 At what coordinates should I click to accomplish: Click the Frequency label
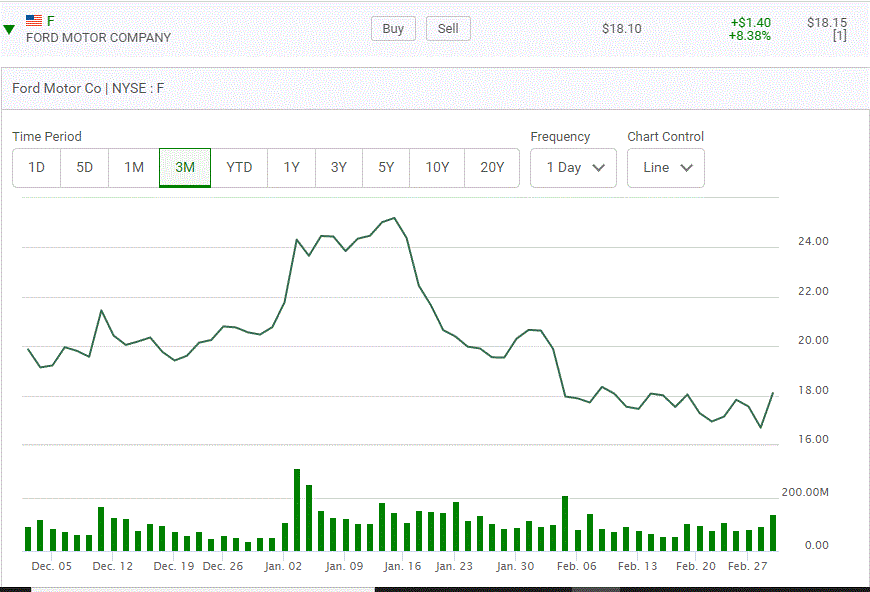click(x=560, y=136)
